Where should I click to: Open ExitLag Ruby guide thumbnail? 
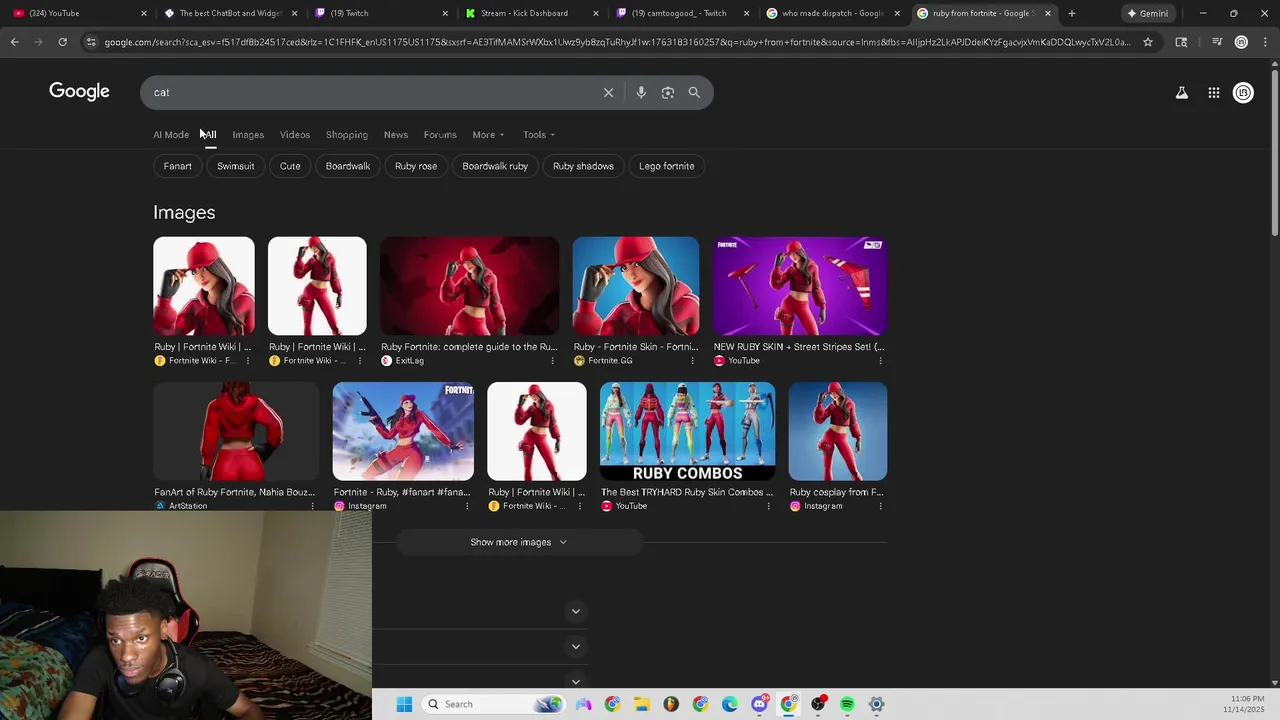click(x=469, y=286)
